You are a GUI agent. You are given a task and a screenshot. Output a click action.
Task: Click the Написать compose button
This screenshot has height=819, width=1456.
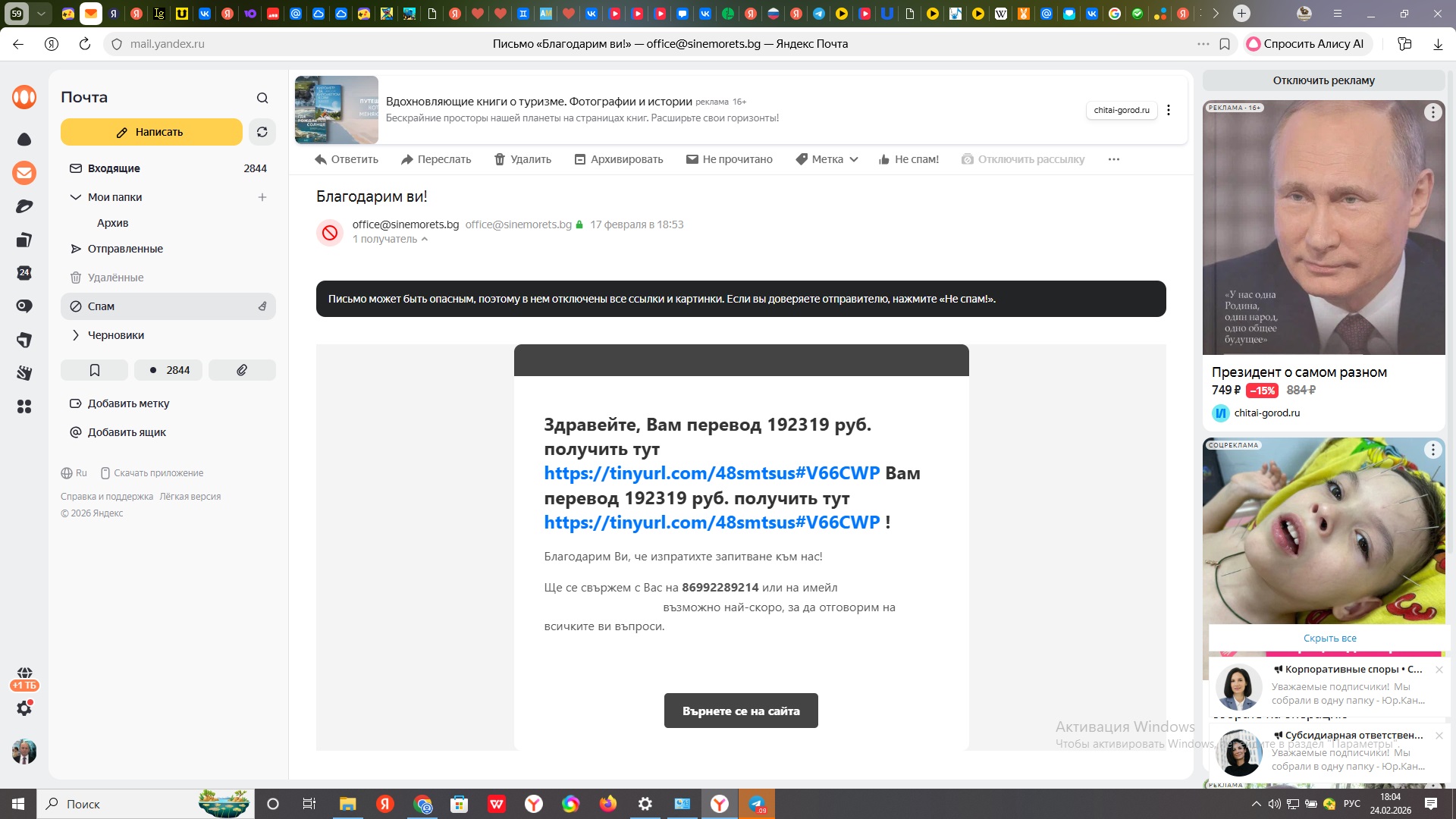151,132
